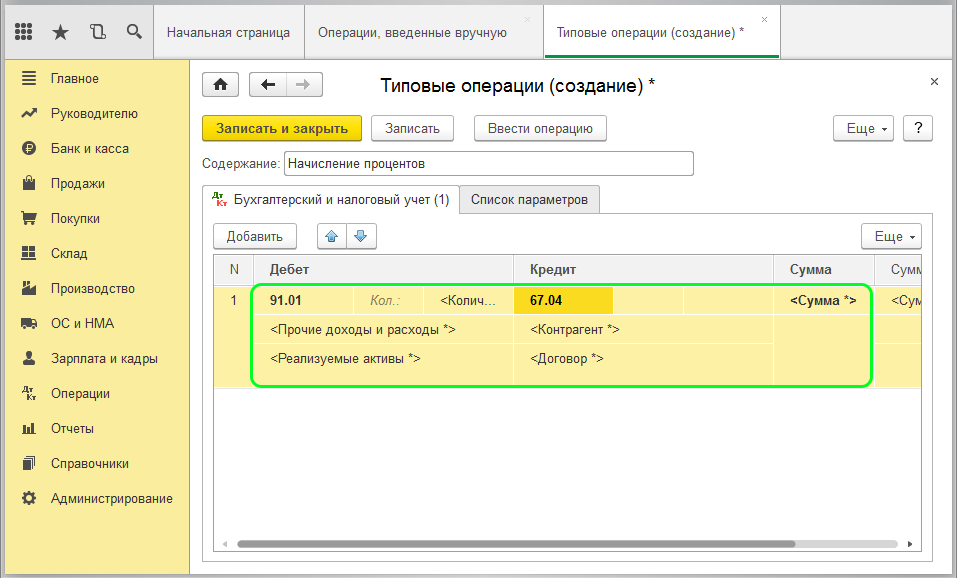This screenshot has width=957, height=578.
Task: Open the apps grid menu icon
Action: click(x=24, y=32)
